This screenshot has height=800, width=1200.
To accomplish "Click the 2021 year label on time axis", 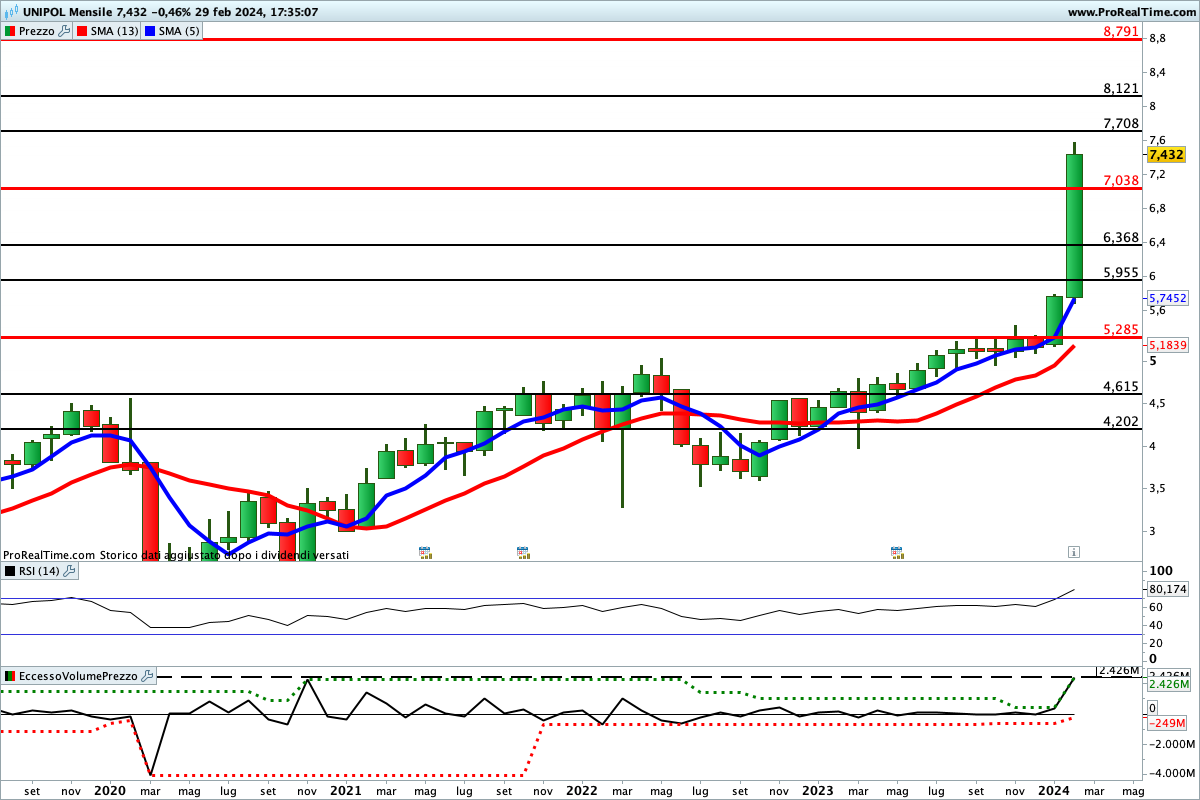I will point(345,790).
